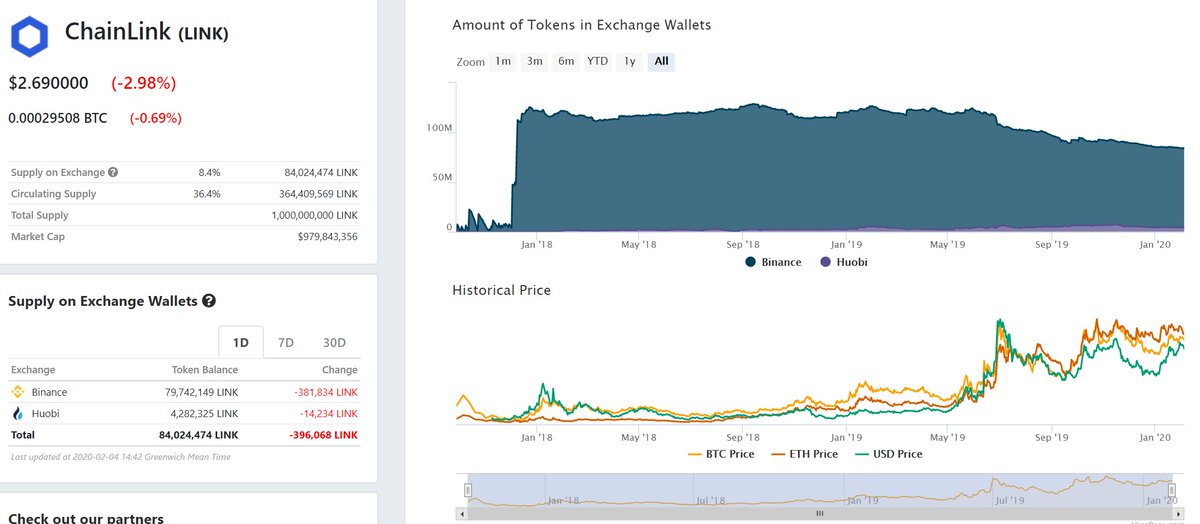Toggle Binance series in chart legend

coord(773,262)
